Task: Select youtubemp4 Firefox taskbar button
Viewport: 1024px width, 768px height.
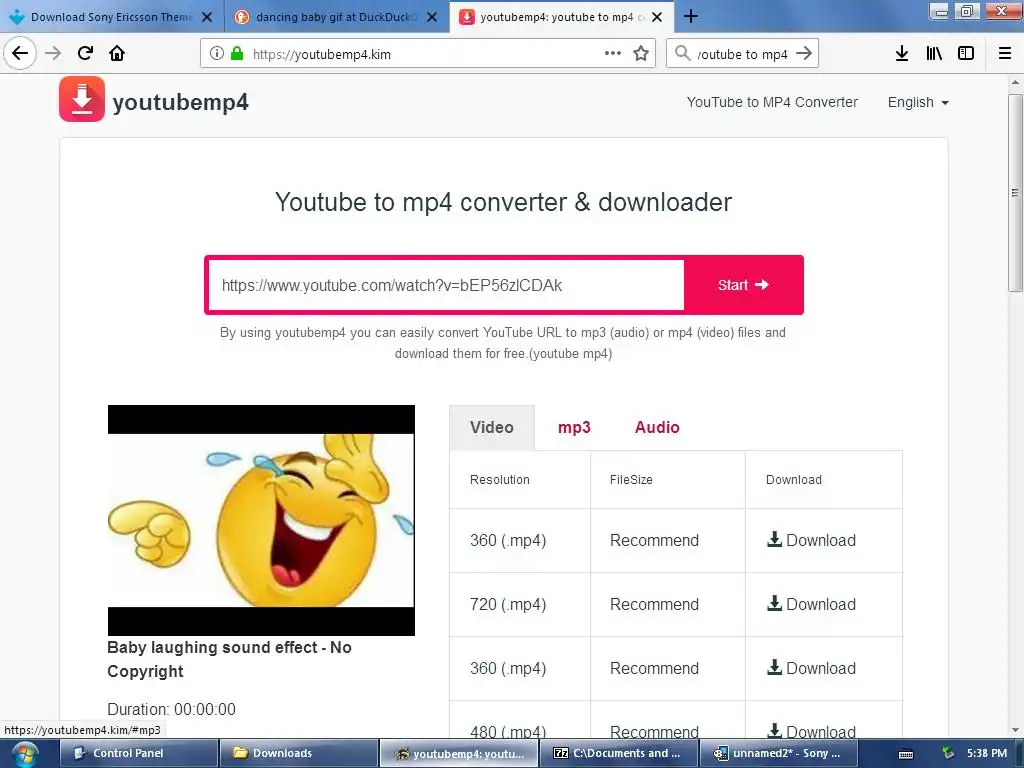Action: (458, 753)
